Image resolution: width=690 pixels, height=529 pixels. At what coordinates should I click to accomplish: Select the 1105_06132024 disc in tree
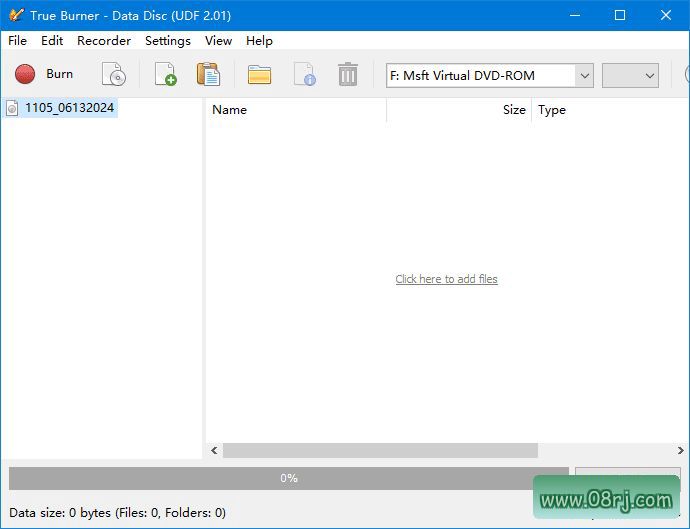(69, 108)
